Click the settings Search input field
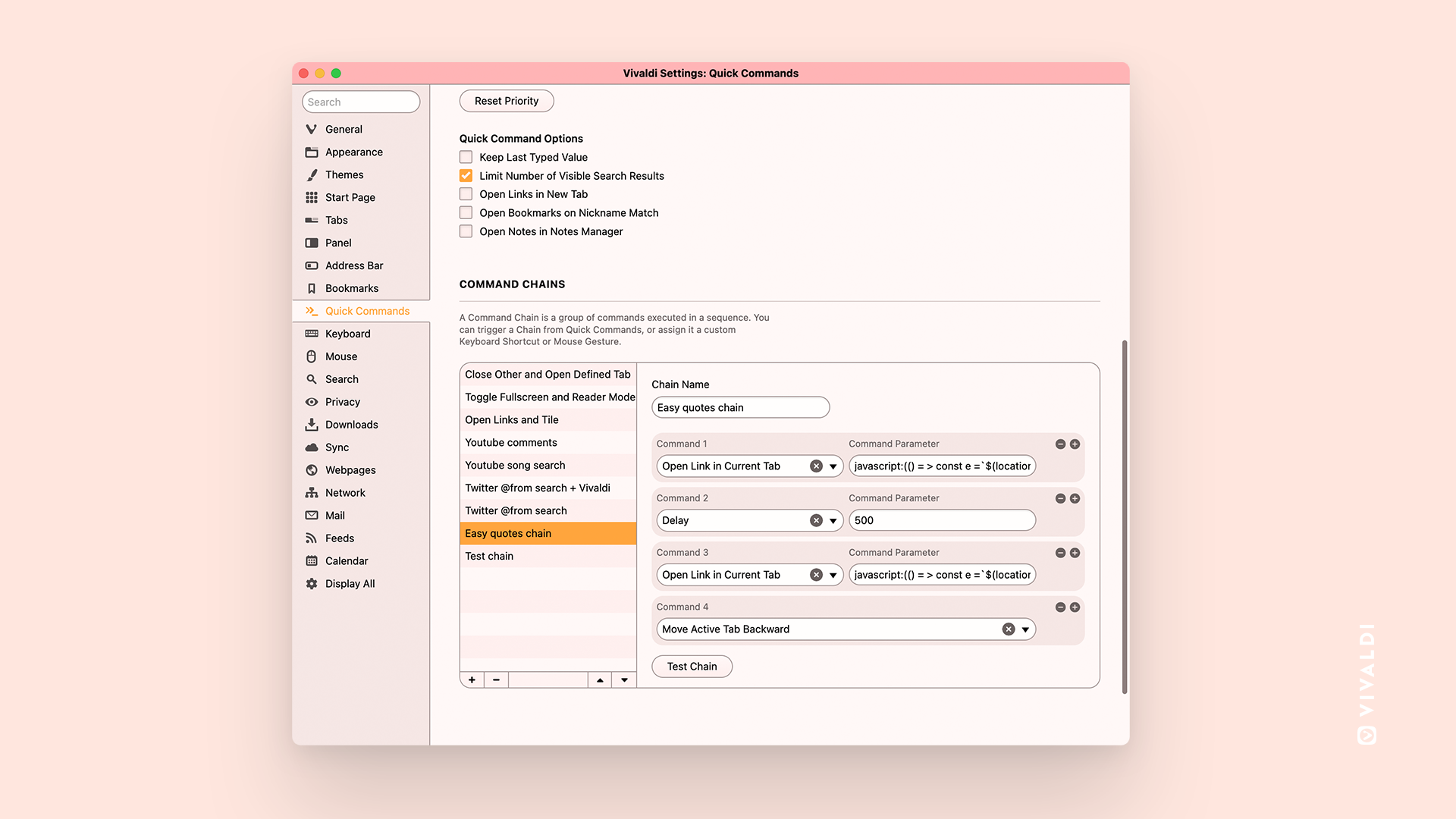 tap(361, 102)
